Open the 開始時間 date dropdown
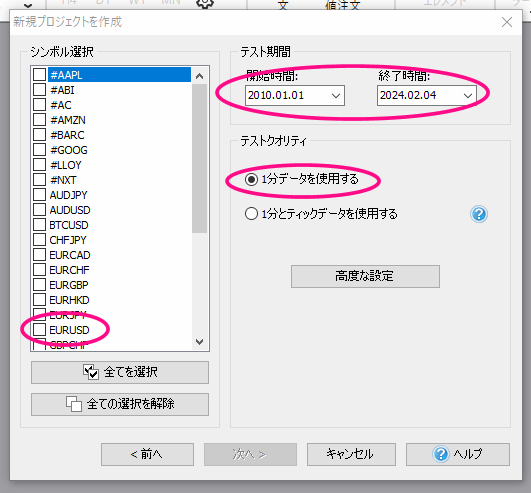531x493 pixels. tap(336, 95)
